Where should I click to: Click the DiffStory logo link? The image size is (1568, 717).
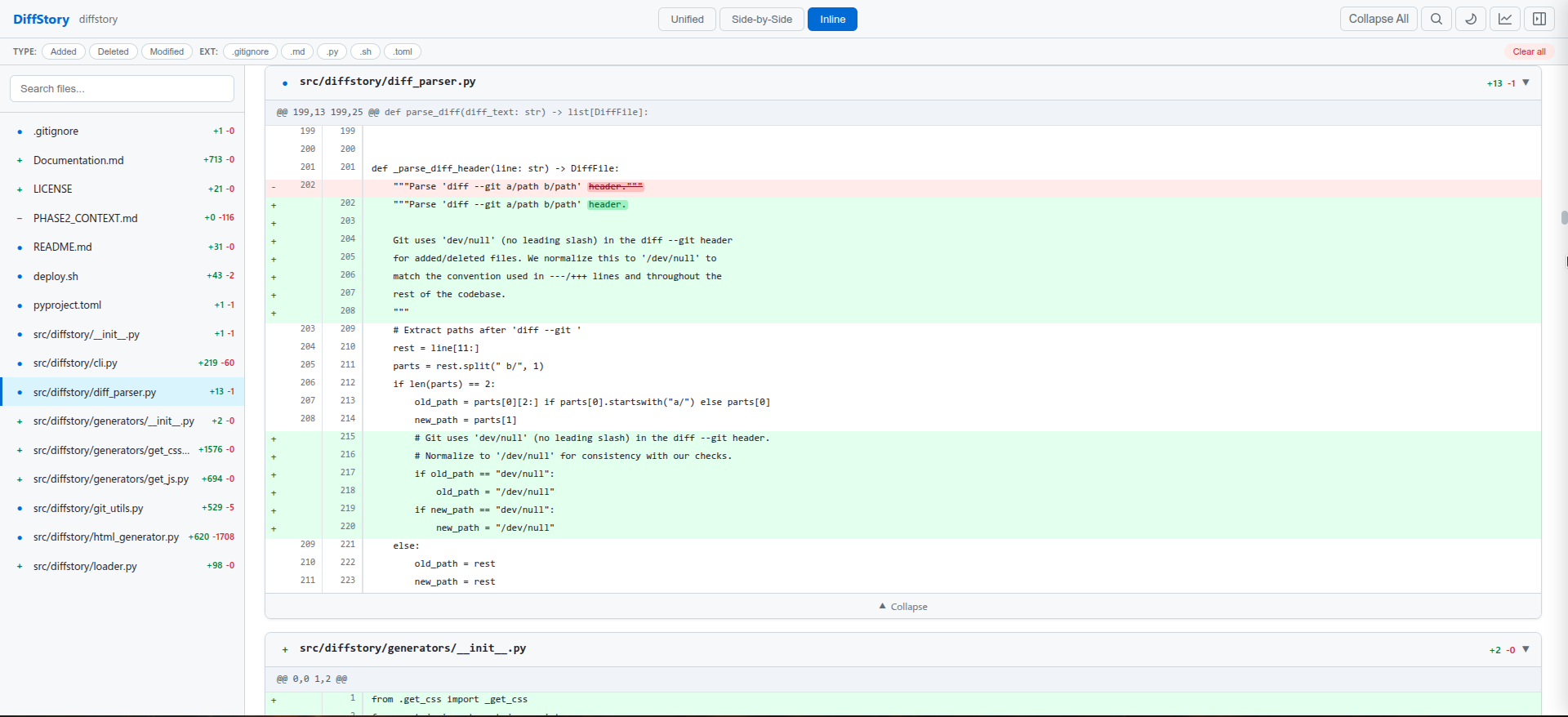click(41, 19)
